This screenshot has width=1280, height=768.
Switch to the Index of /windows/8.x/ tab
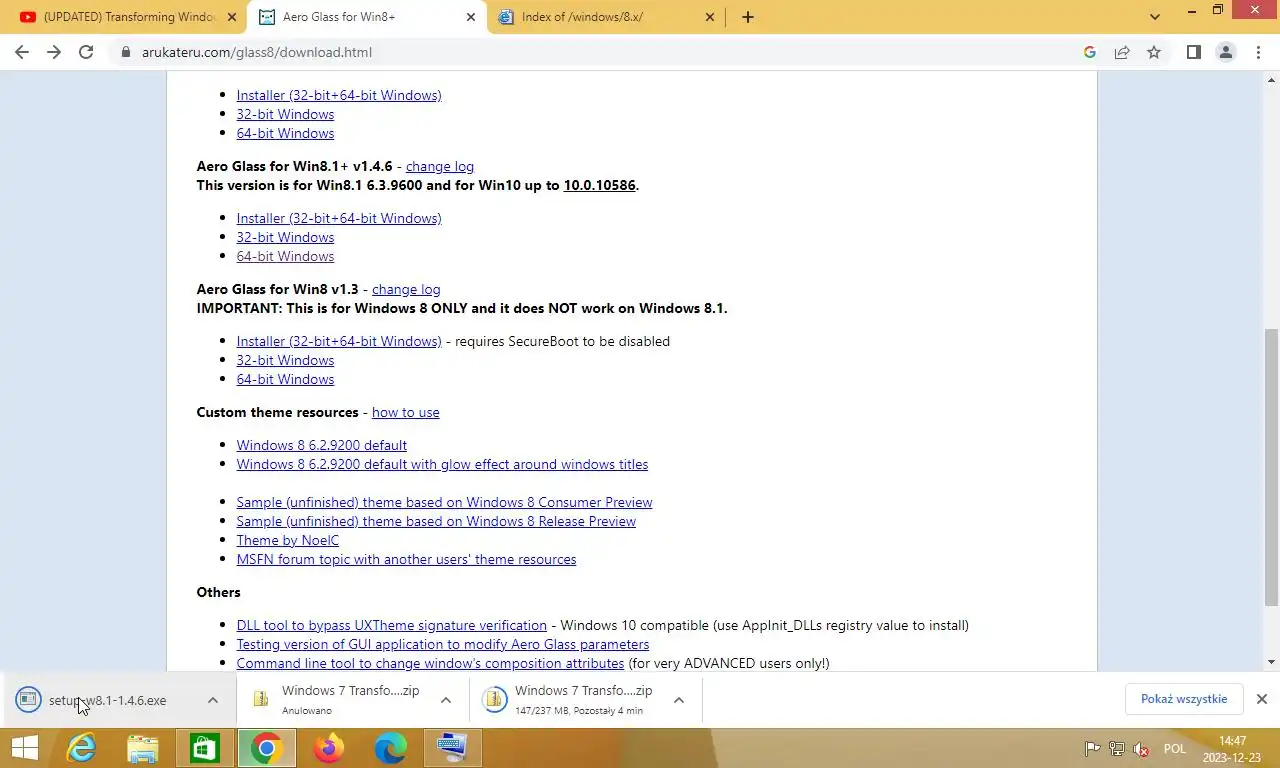(607, 17)
